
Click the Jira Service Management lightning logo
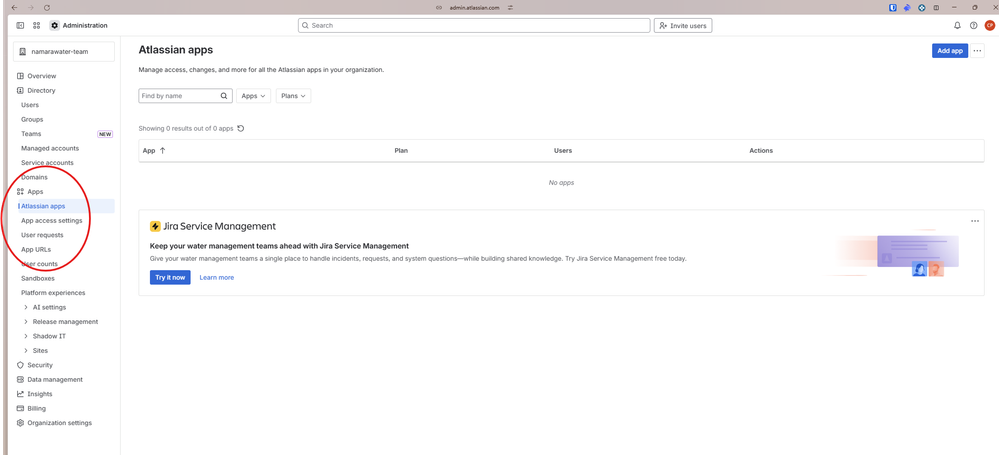[x=155, y=226]
